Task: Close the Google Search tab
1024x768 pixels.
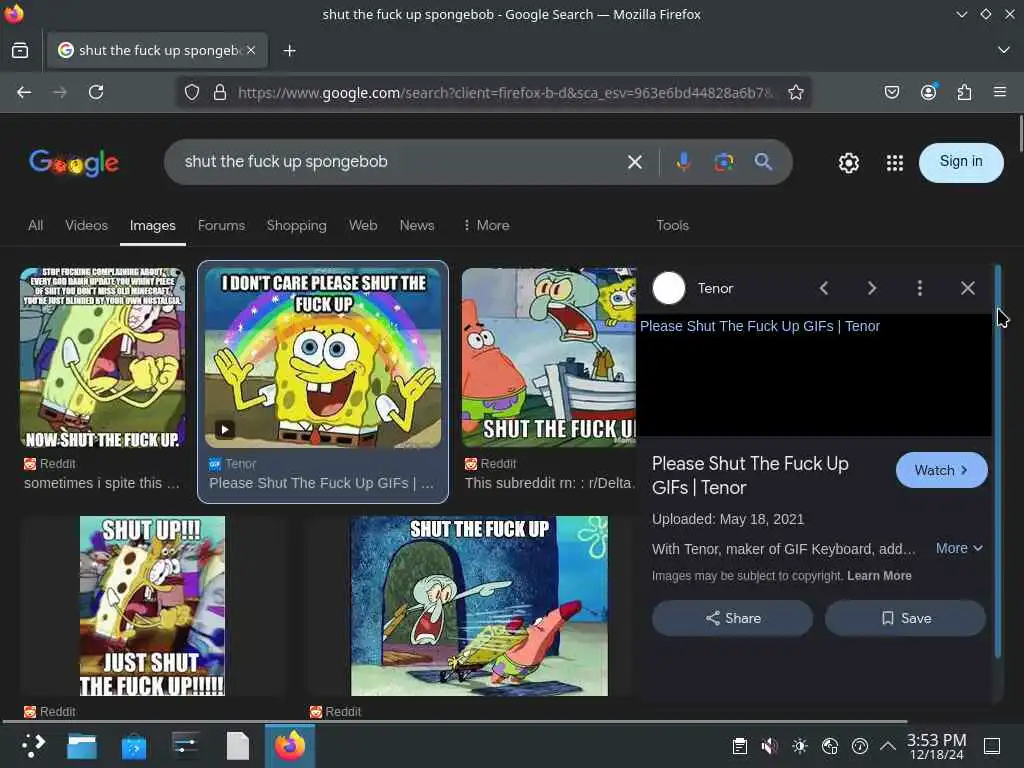Action: 251,50
